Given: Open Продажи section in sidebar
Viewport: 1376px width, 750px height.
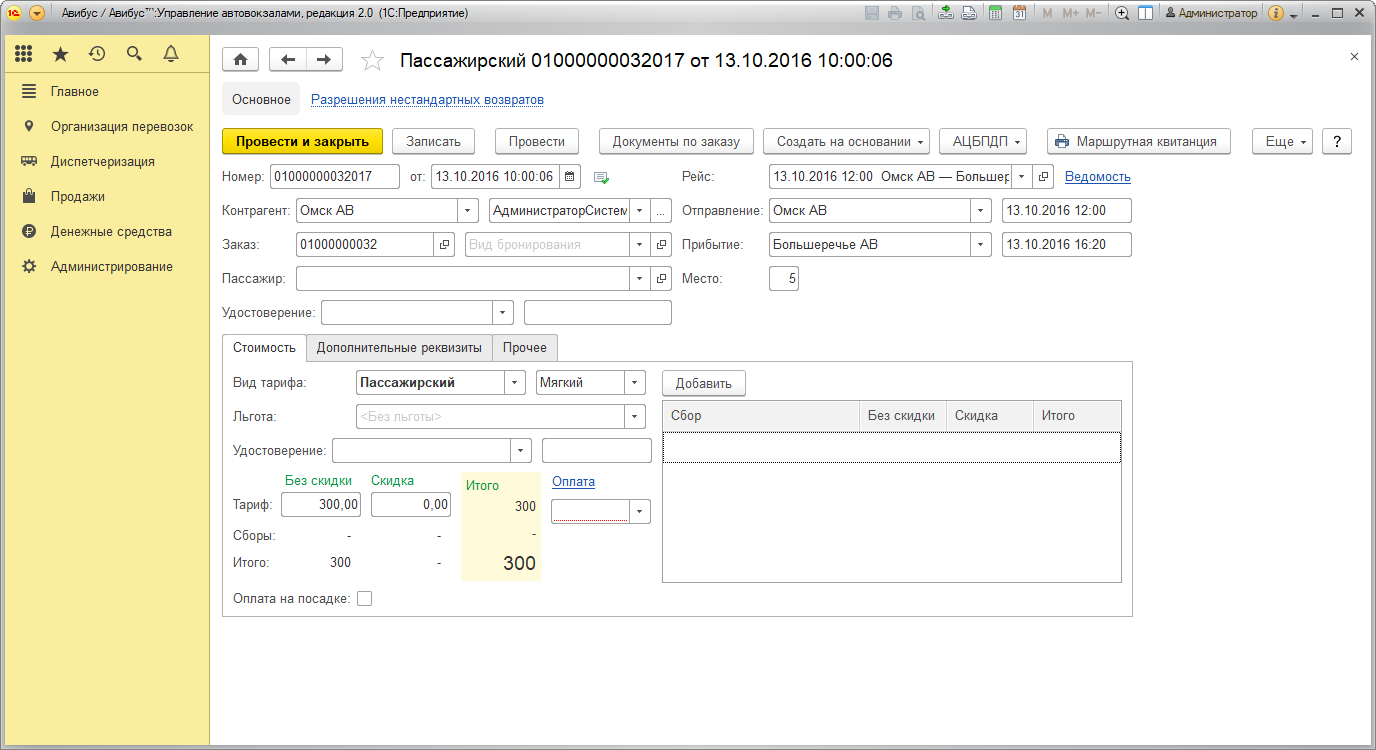Looking at the screenshot, I should 78,197.
